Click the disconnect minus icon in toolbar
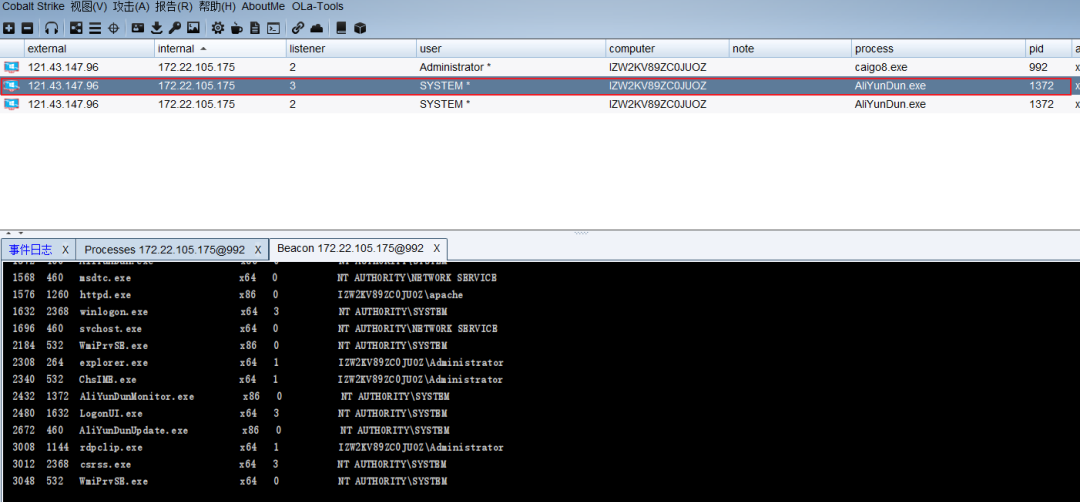1080x502 pixels. [x=27, y=28]
